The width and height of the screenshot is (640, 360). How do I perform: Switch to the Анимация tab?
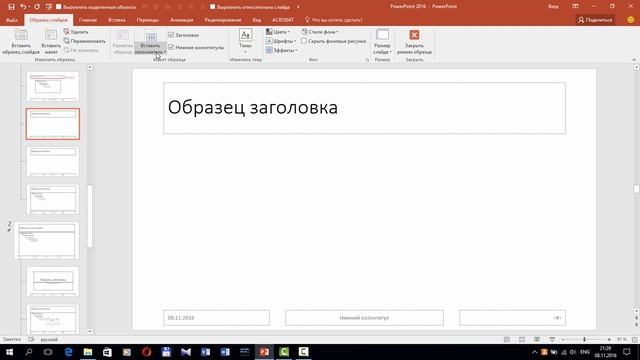[182, 20]
